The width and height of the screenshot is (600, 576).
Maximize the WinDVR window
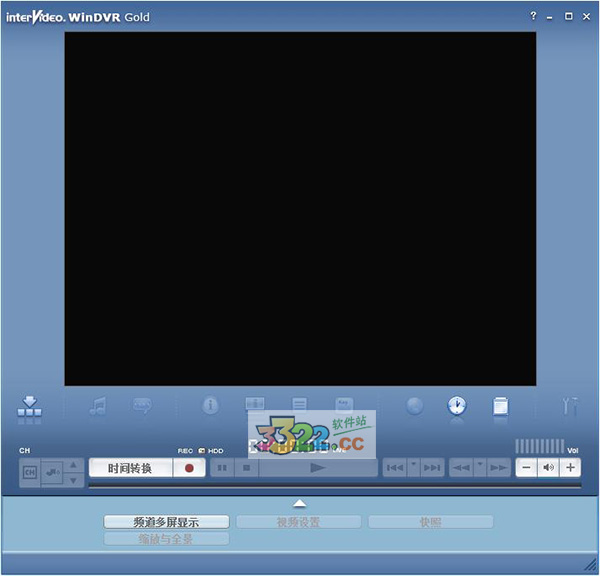pyautogui.click(x=569, y=16)
